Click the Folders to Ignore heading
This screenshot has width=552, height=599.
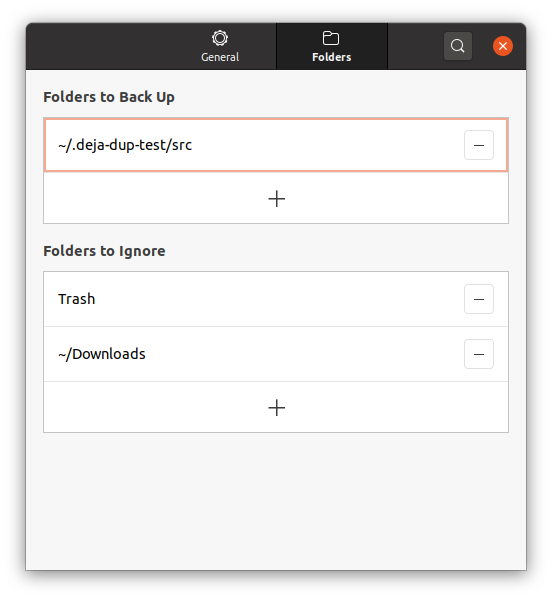click(104, 251)
